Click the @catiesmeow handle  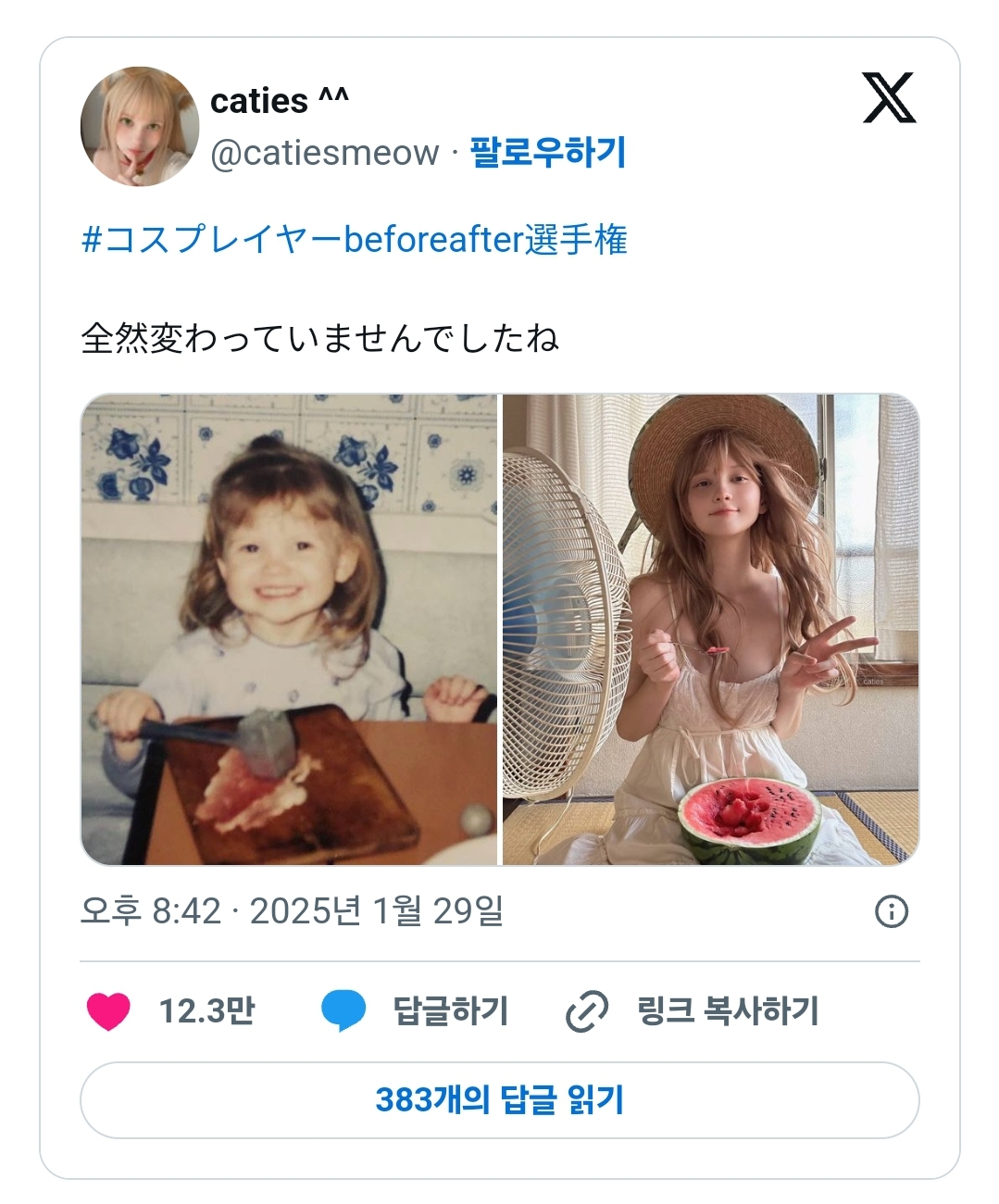coord(325,153)
